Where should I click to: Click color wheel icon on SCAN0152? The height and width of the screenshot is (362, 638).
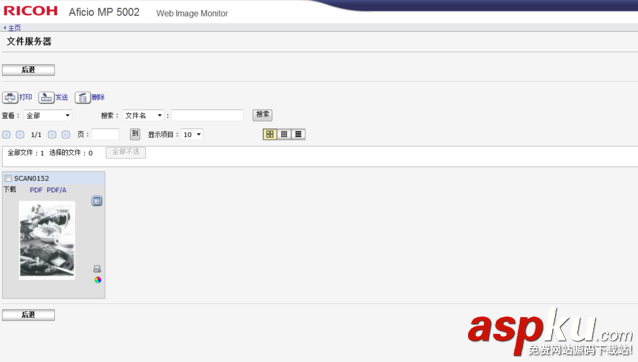98,280
